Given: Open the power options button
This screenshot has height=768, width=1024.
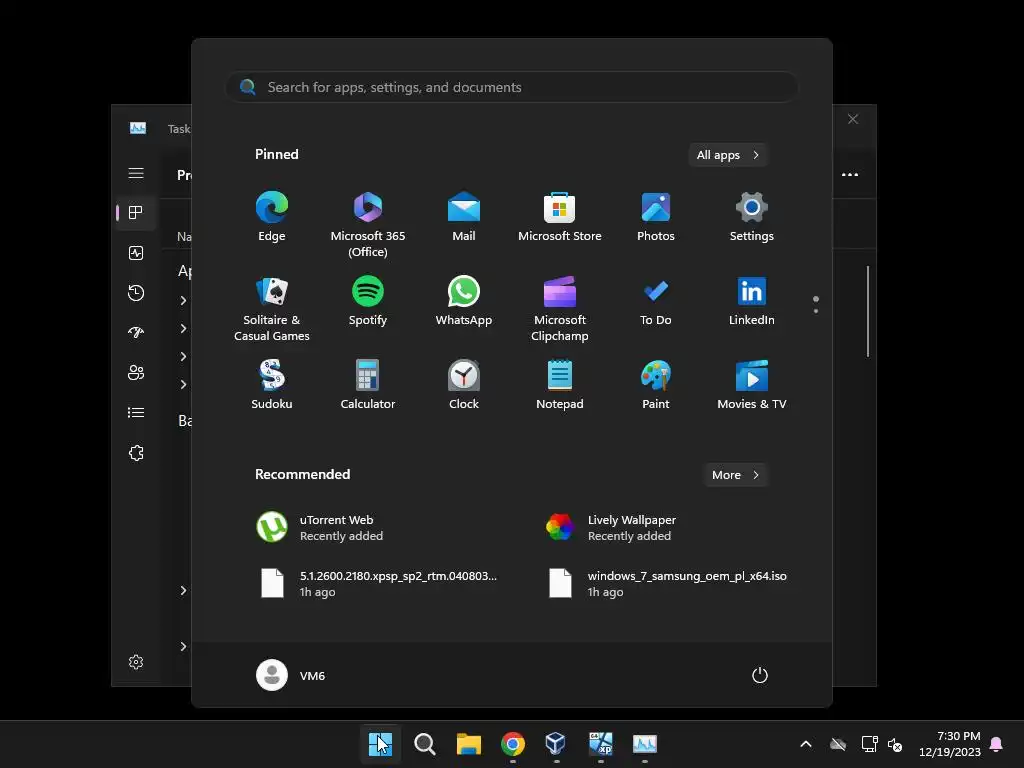Looking at the screenshot, I should (x=760, y=675).
